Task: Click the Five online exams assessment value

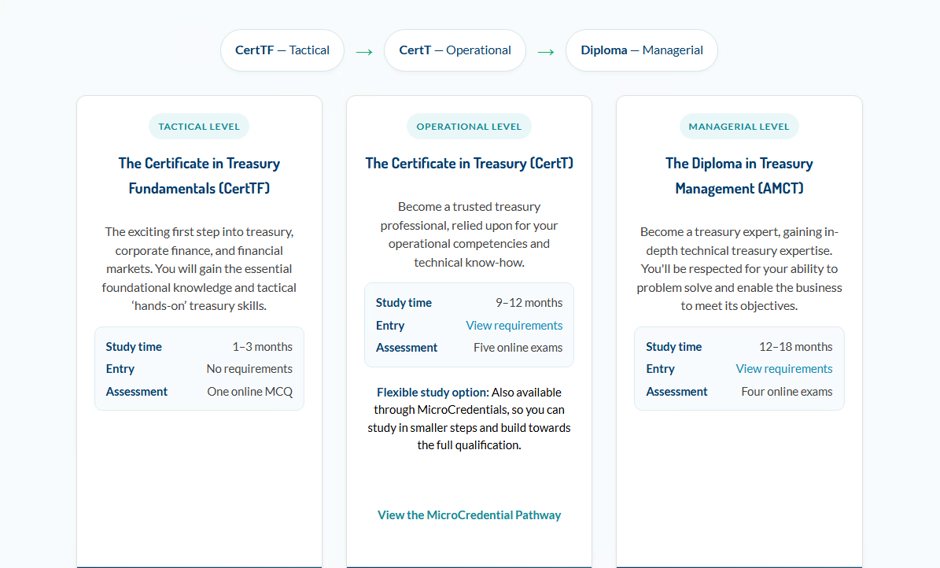Action: (x=518, y=348)
